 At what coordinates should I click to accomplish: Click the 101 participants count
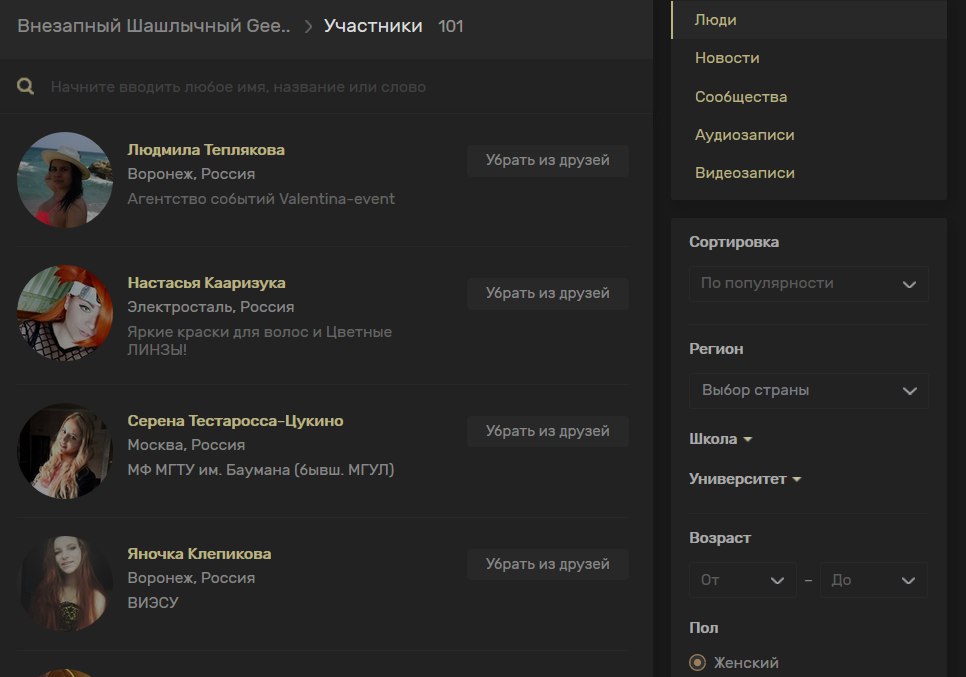[450, 26]
